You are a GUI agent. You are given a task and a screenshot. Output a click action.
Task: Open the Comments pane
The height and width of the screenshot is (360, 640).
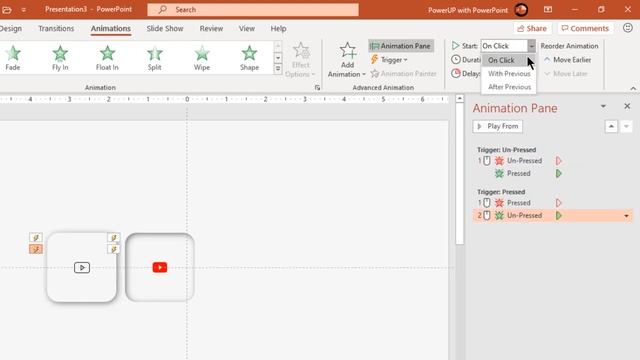[585, 28]
